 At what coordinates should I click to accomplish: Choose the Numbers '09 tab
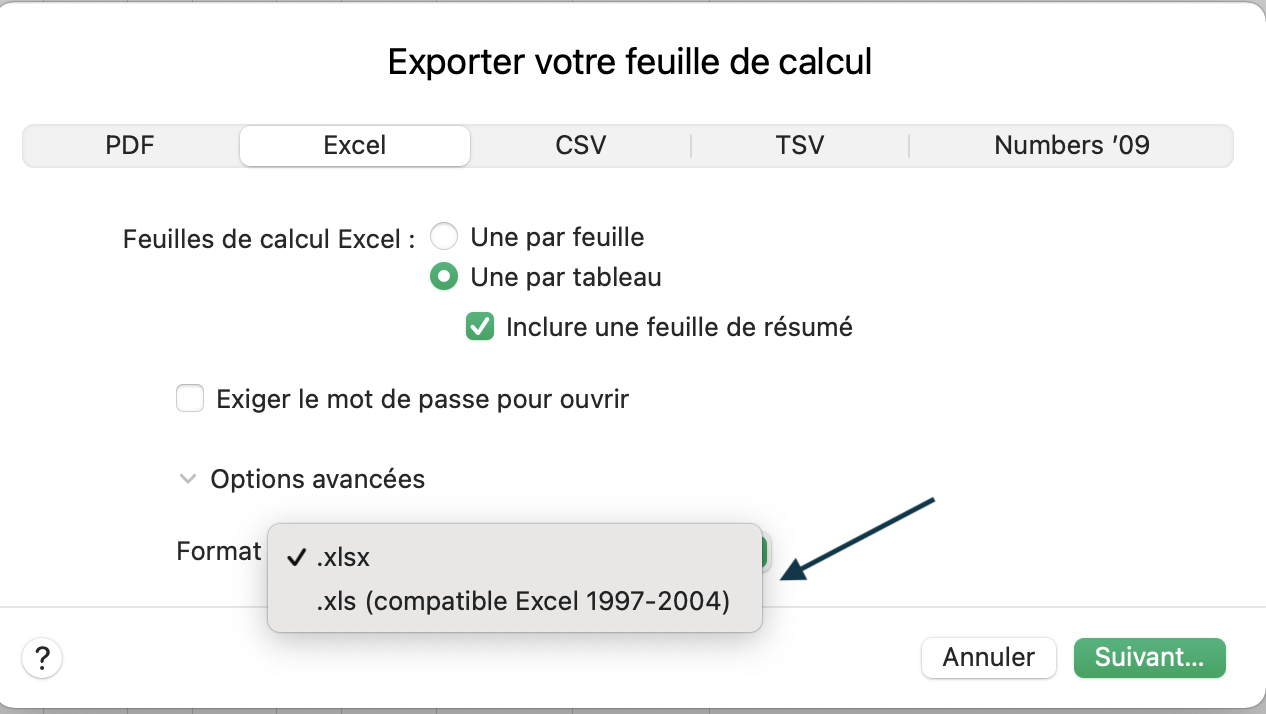[1071, 145]
